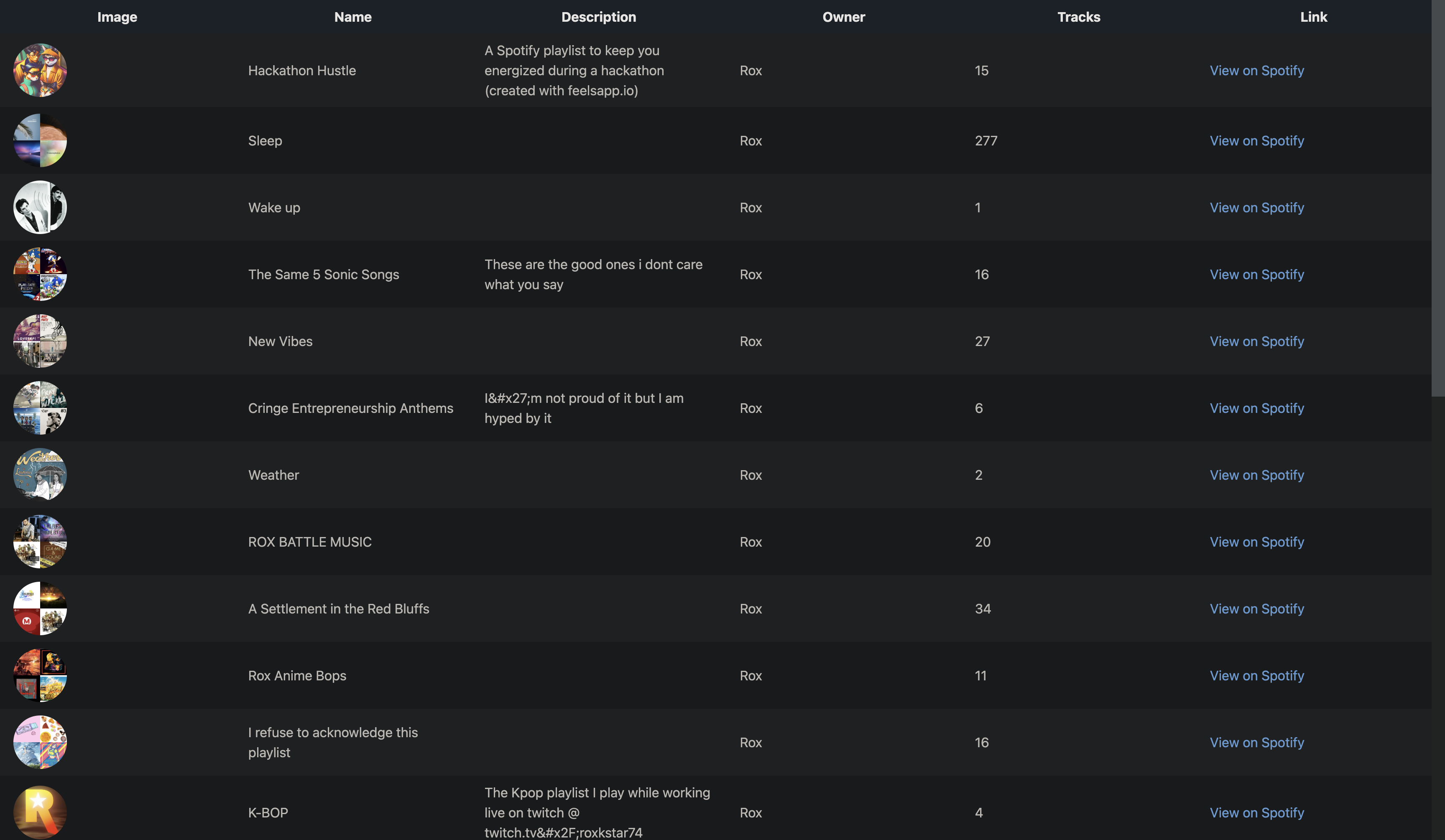Click the Tracks column header
The width and height of the screenshot is (1445, 840).
[x=1079, y=17]
